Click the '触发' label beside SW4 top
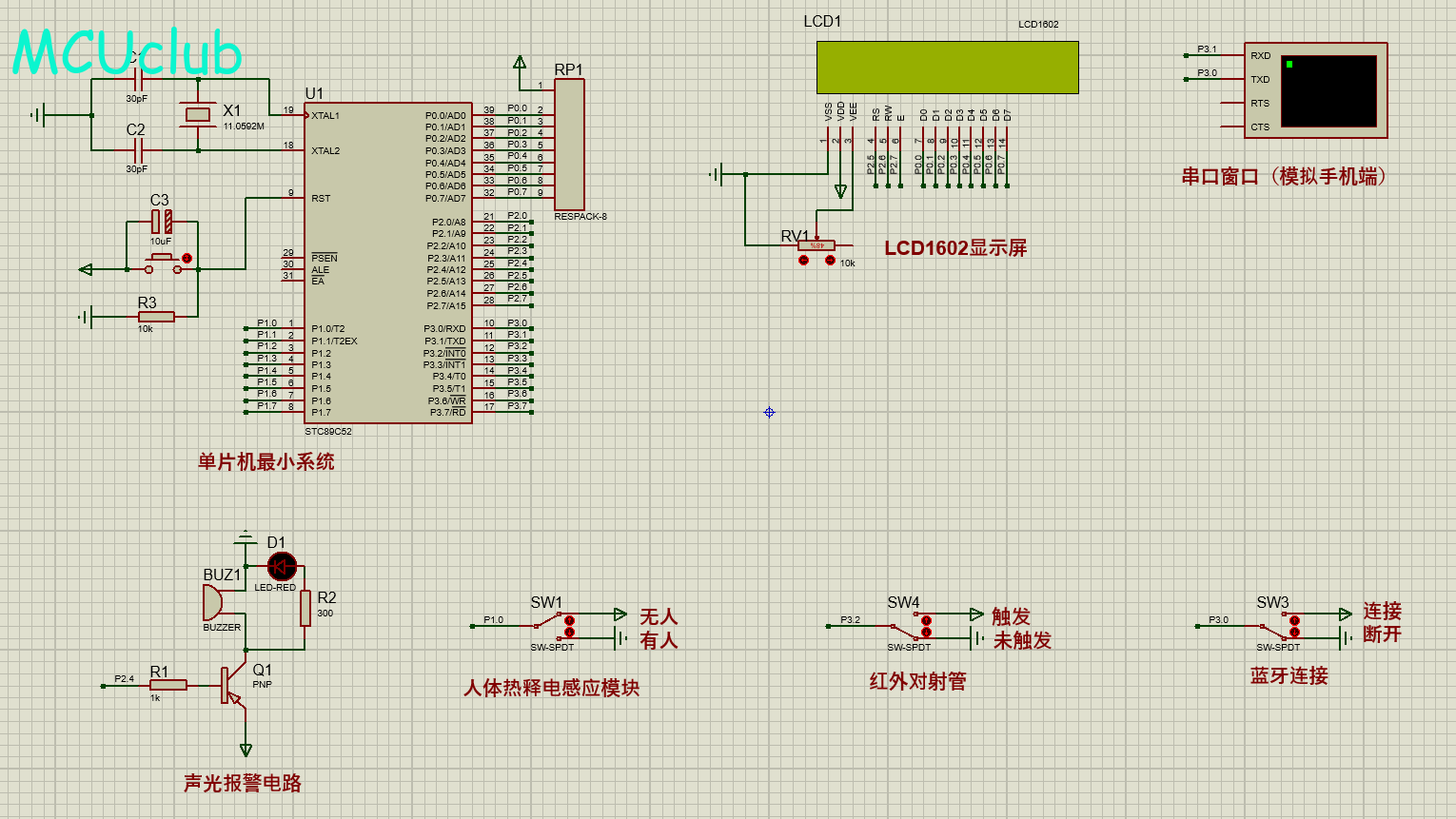 [x=1011, y=616]
